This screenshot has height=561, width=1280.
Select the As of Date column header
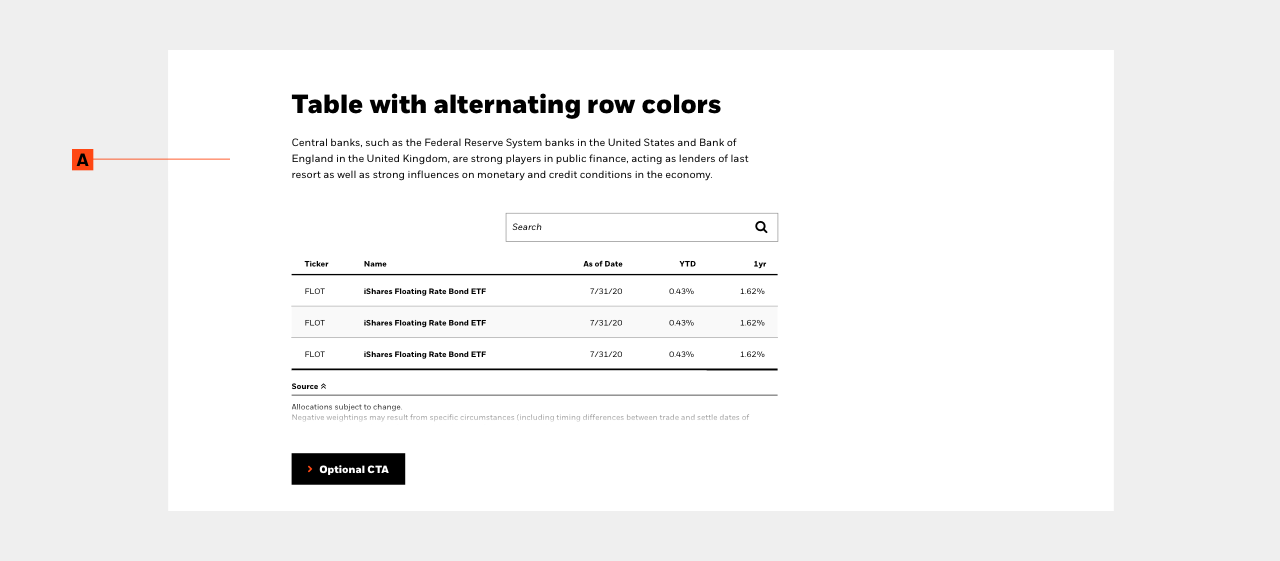(603, 264)
